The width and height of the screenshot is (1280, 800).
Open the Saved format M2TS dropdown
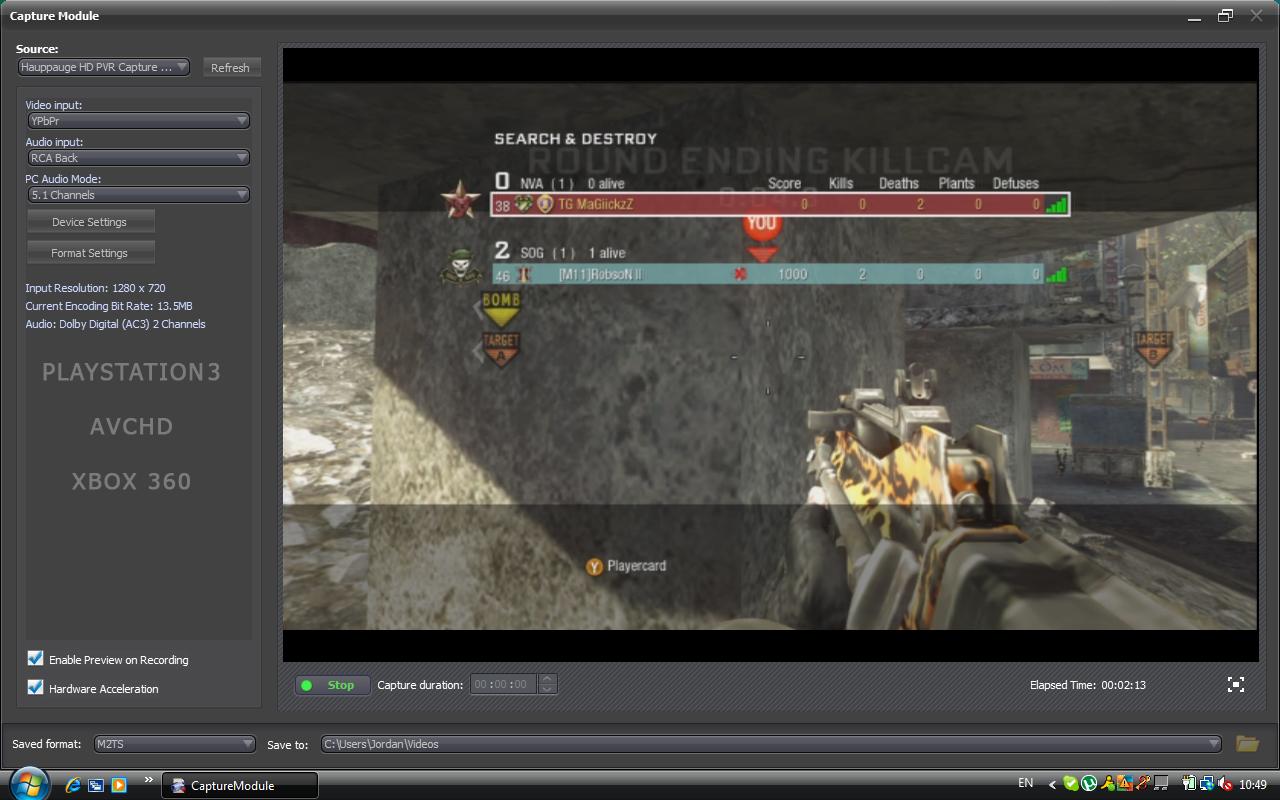click(175, 744)
